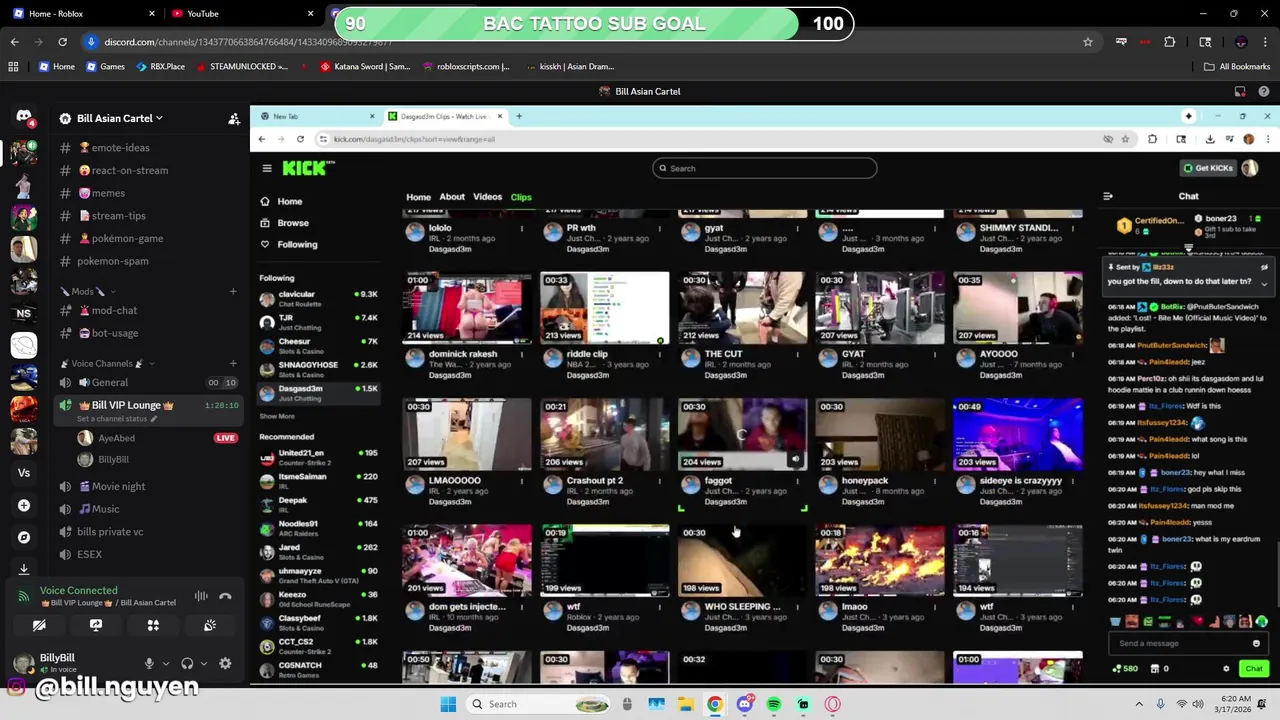The height and width of the screenshot is (720, 1280).
Task: Click the Discord download apps icon
Action: 24,568
